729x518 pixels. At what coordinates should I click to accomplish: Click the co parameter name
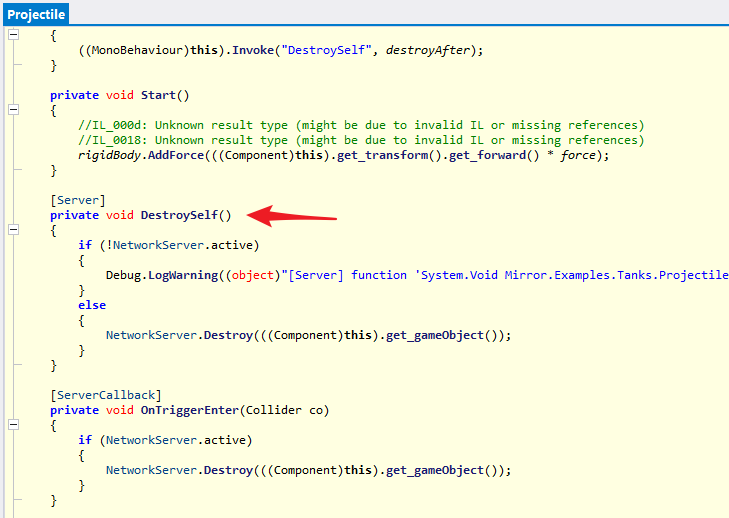(316, 410)
